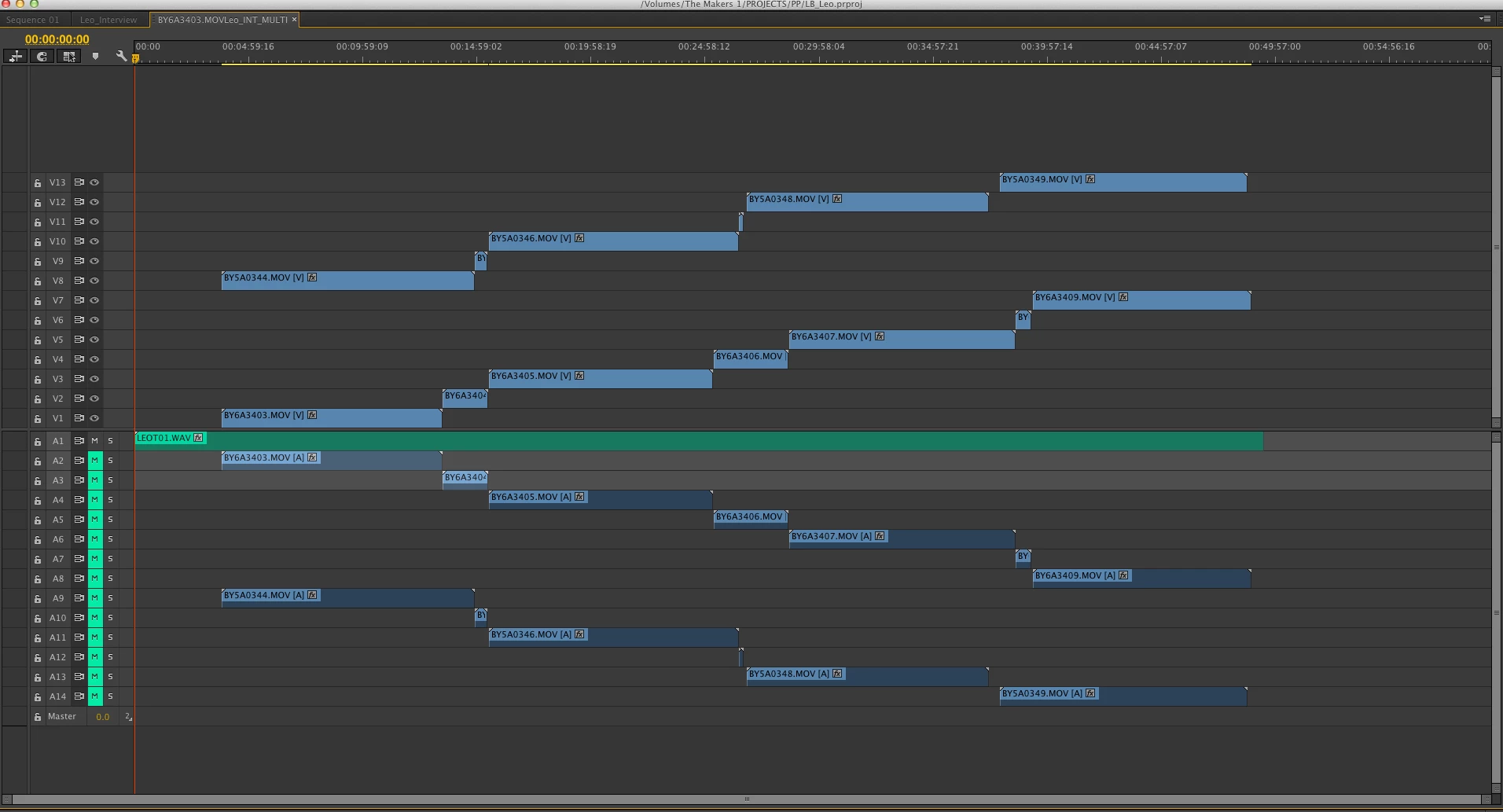Click the fx badge on LEOT01.WAV clip

(x=198, y=438)
